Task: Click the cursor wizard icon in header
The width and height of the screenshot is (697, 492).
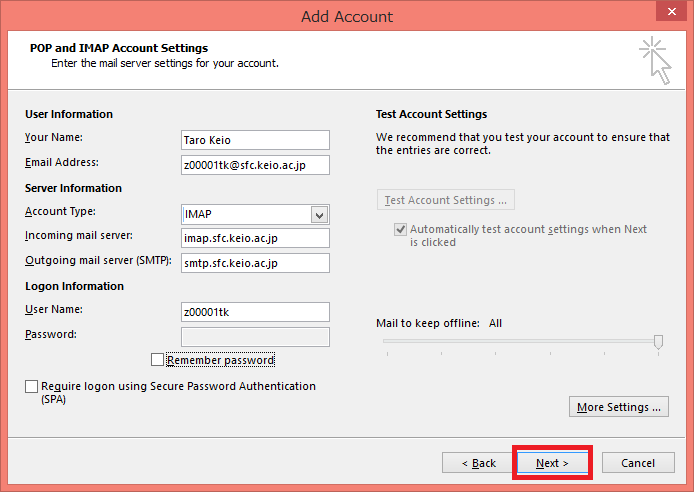Action: click(656, 59)
